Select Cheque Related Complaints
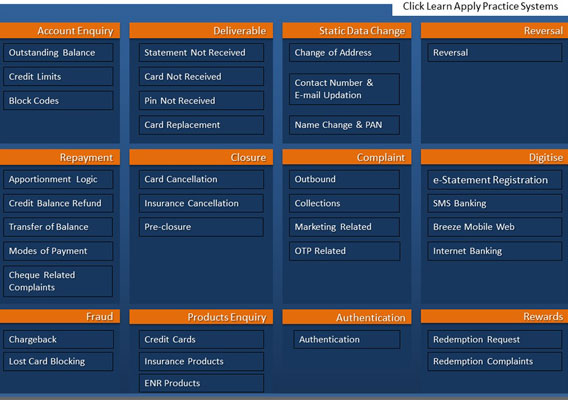568x400 pixels. [x=58, y=281]
